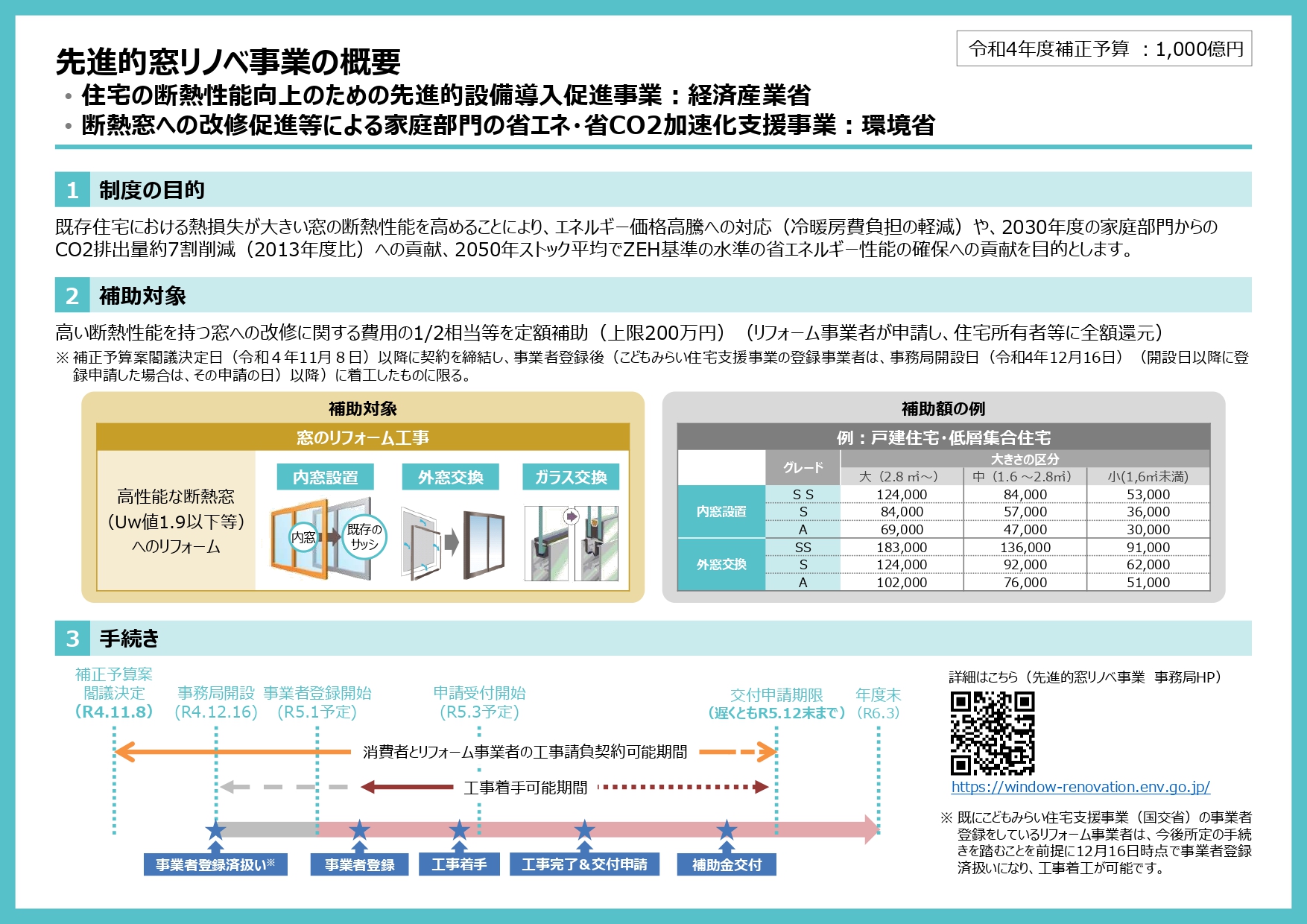Click the star above 事業者登録
This screenshot has height=924, width=1307.
(359, 829)
